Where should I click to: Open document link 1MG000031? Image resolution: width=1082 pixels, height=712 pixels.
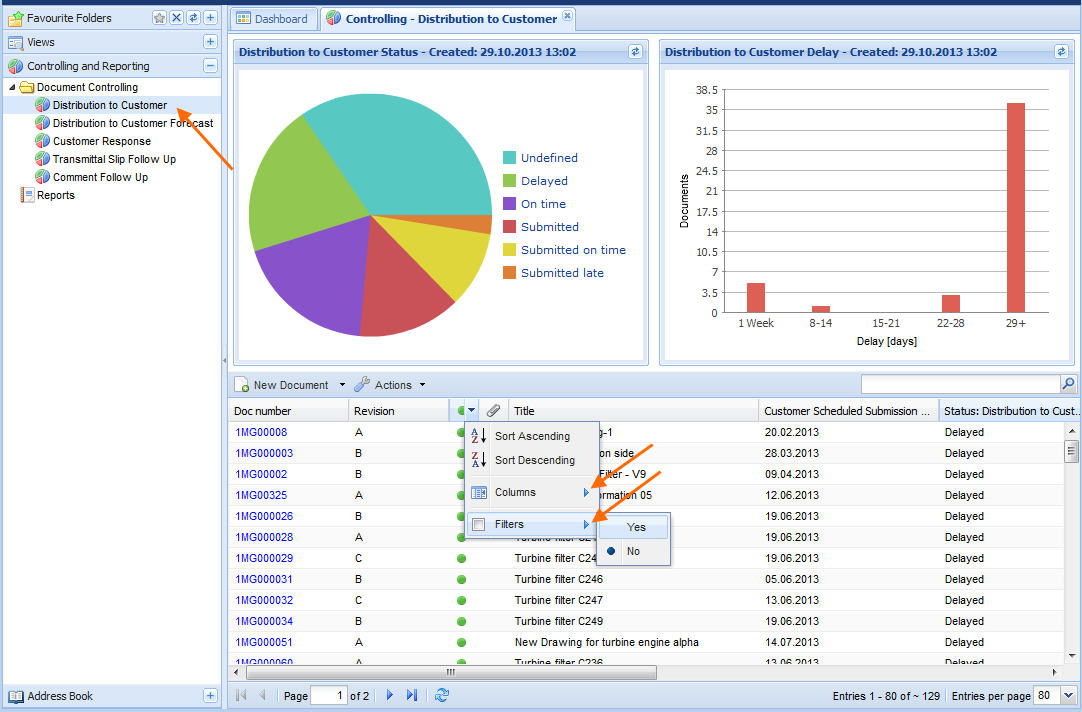point(264,579)
